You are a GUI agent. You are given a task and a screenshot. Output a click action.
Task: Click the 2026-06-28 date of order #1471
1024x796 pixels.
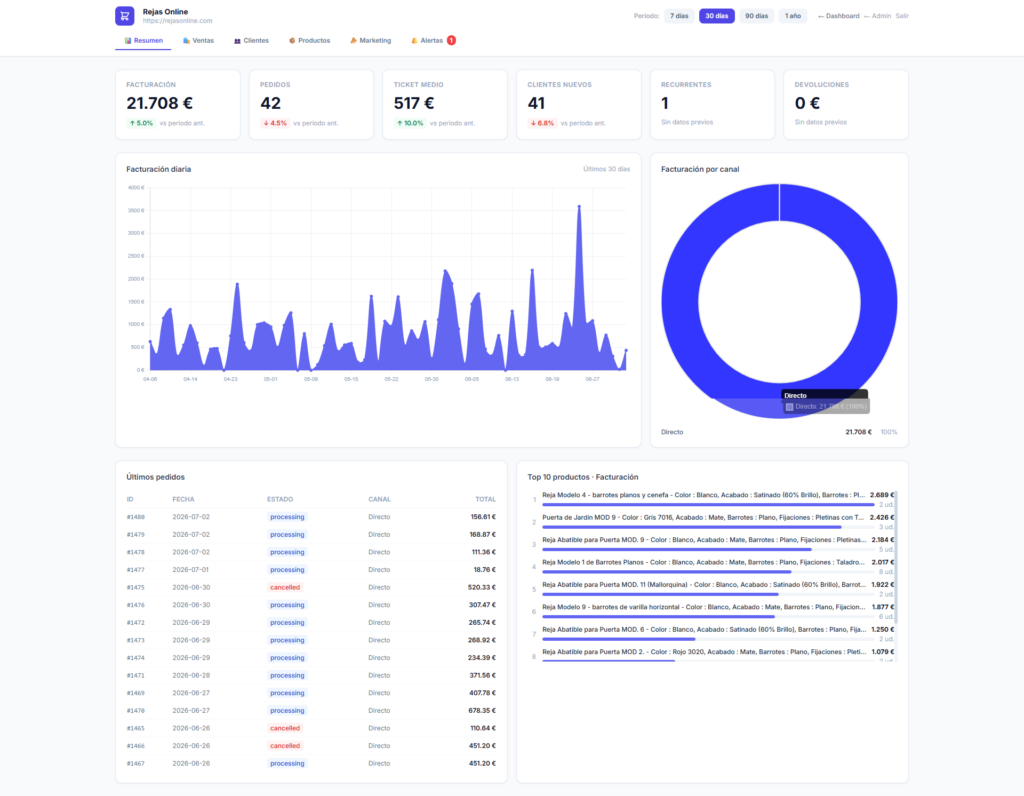coord(191,675)
